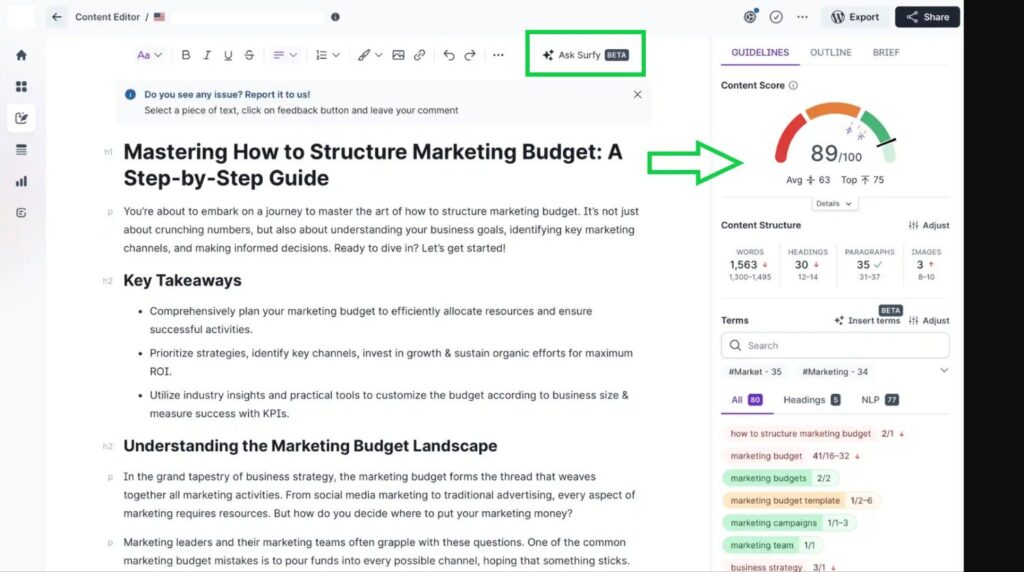1024x572 pixels.
Task: Go back using the arrow next to Content Editor
Action: coord(57,17)
